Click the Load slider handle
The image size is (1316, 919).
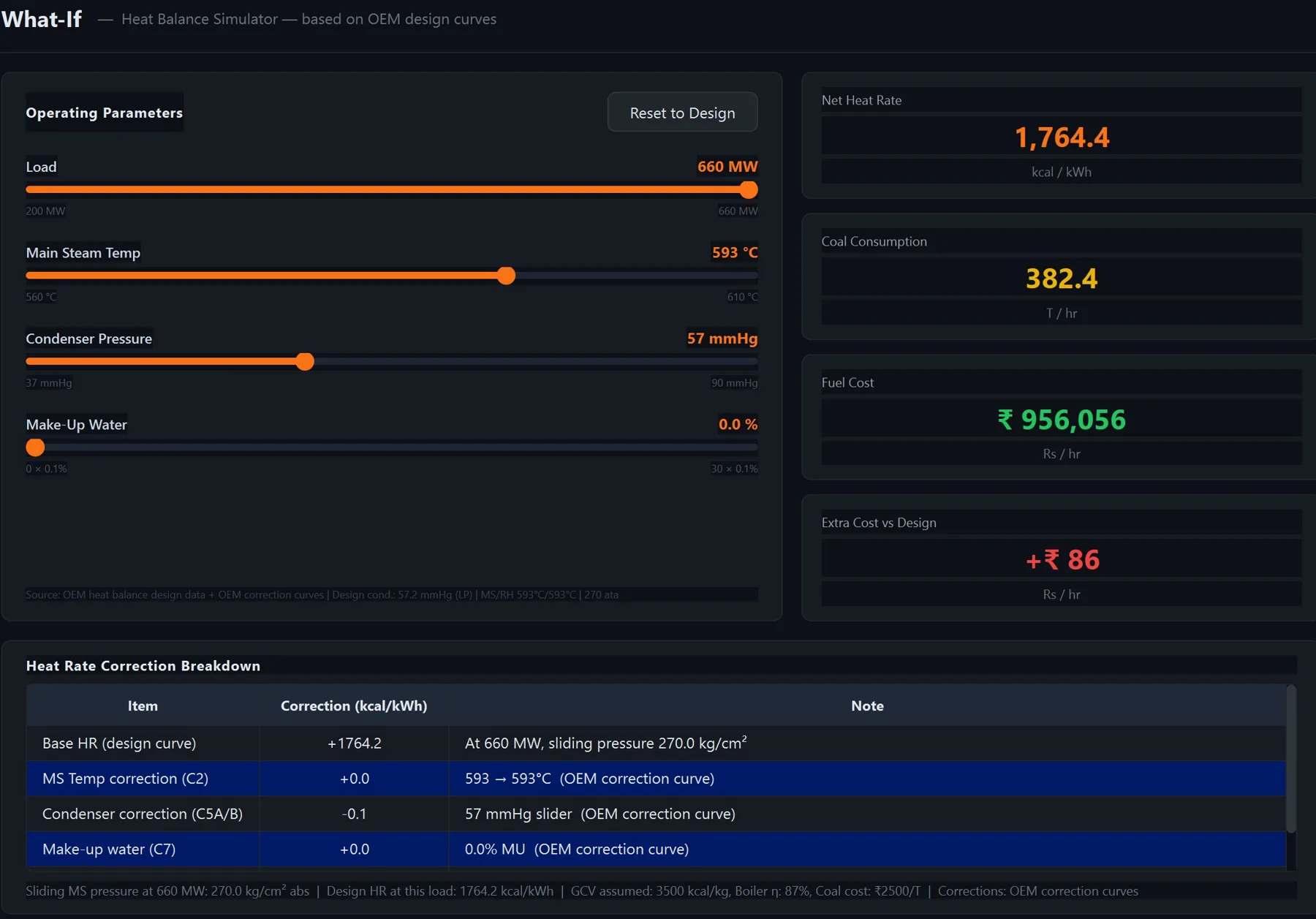[x=748, y=190]
